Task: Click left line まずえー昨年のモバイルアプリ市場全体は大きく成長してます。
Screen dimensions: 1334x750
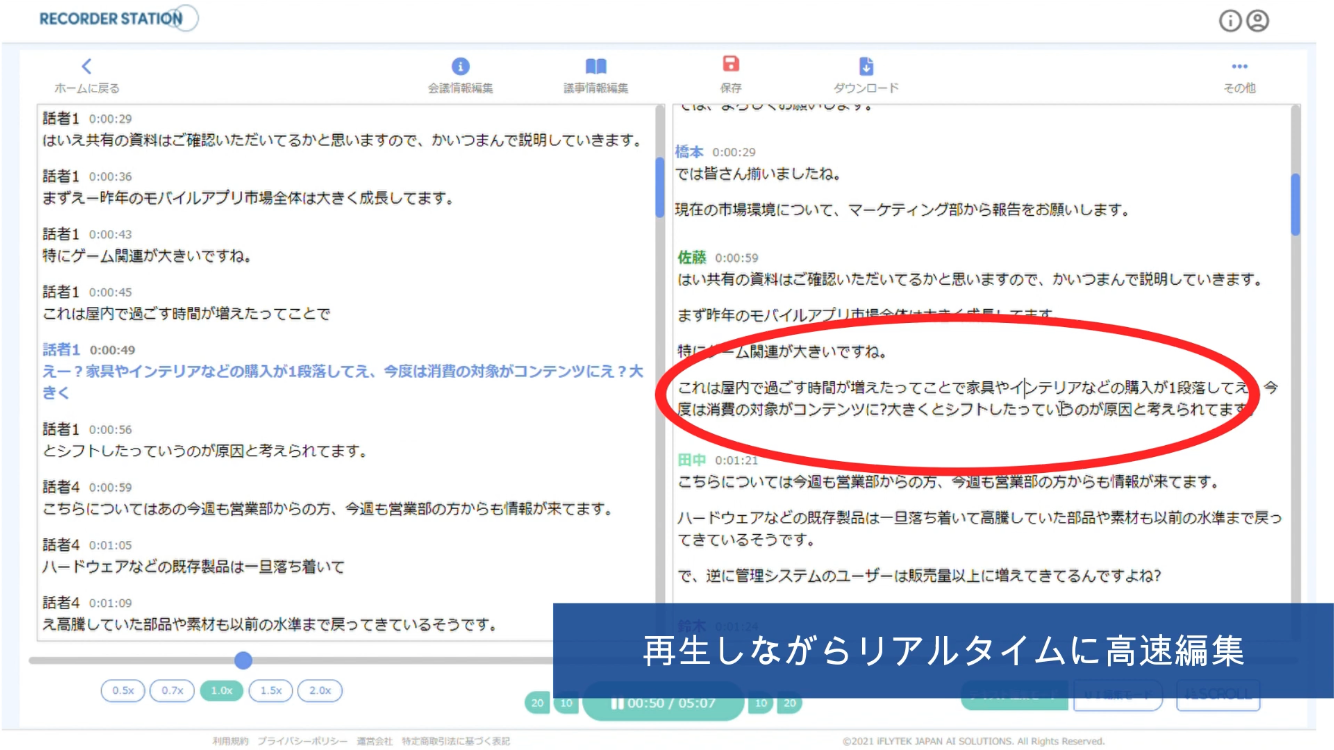Action: click(x=248, y=198)
